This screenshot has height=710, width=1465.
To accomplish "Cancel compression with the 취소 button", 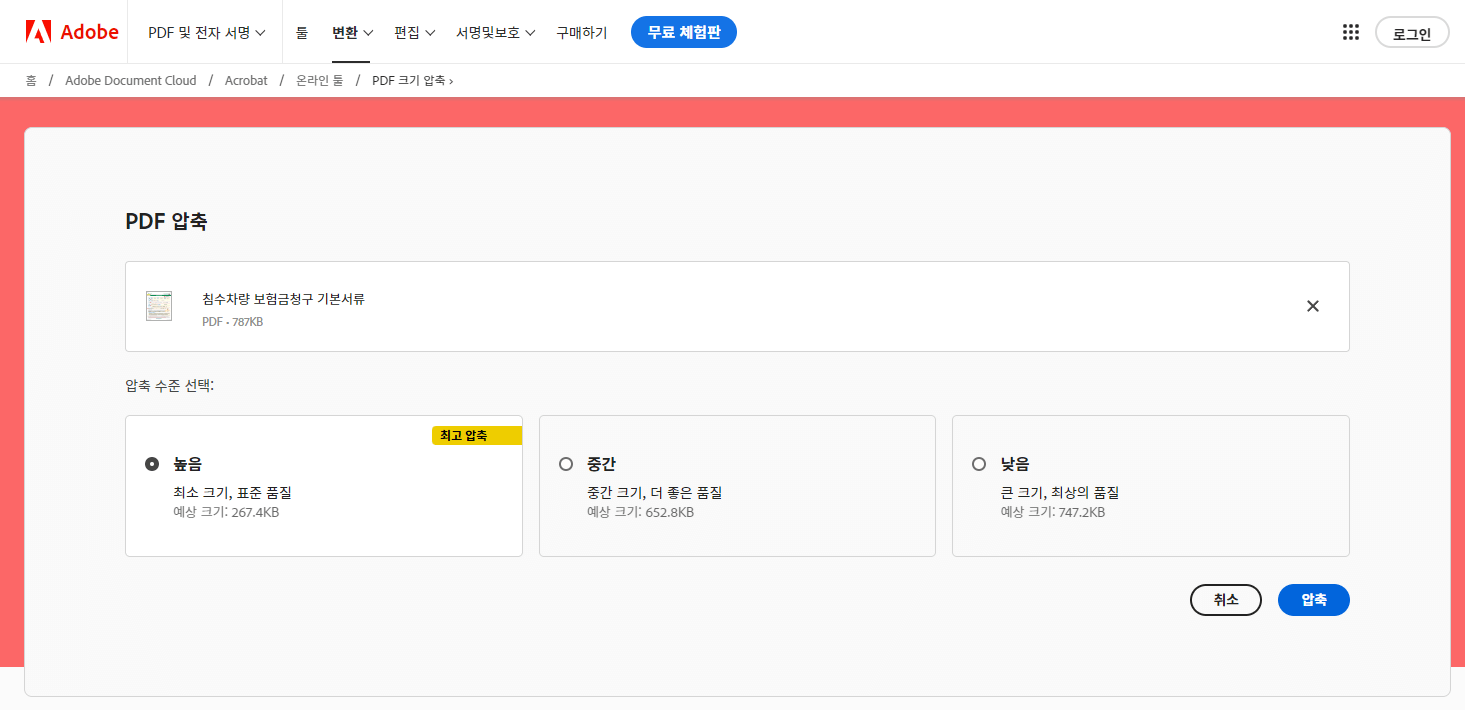I will [x=1225, y=600].
